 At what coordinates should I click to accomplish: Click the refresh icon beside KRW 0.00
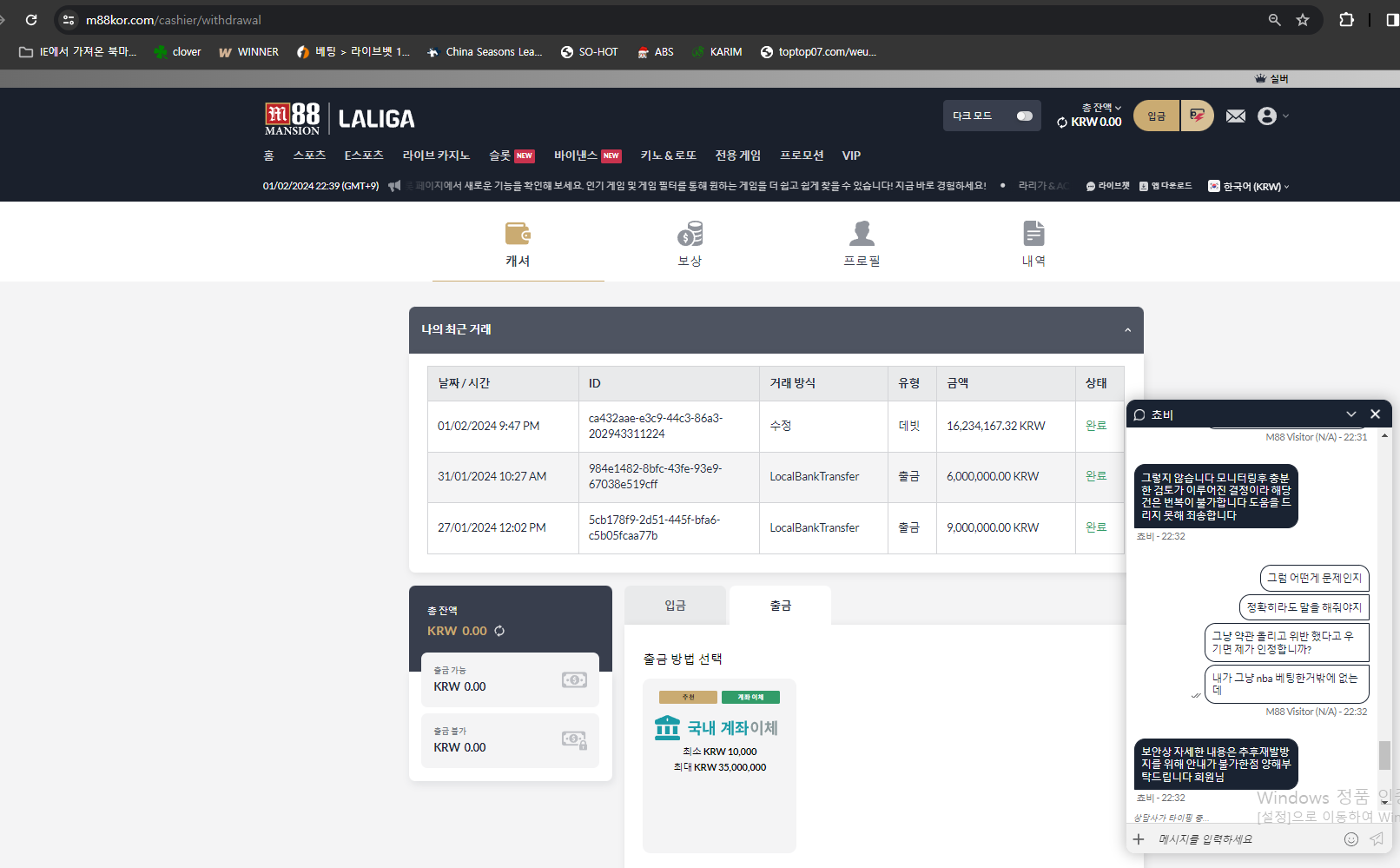[499, 632]
